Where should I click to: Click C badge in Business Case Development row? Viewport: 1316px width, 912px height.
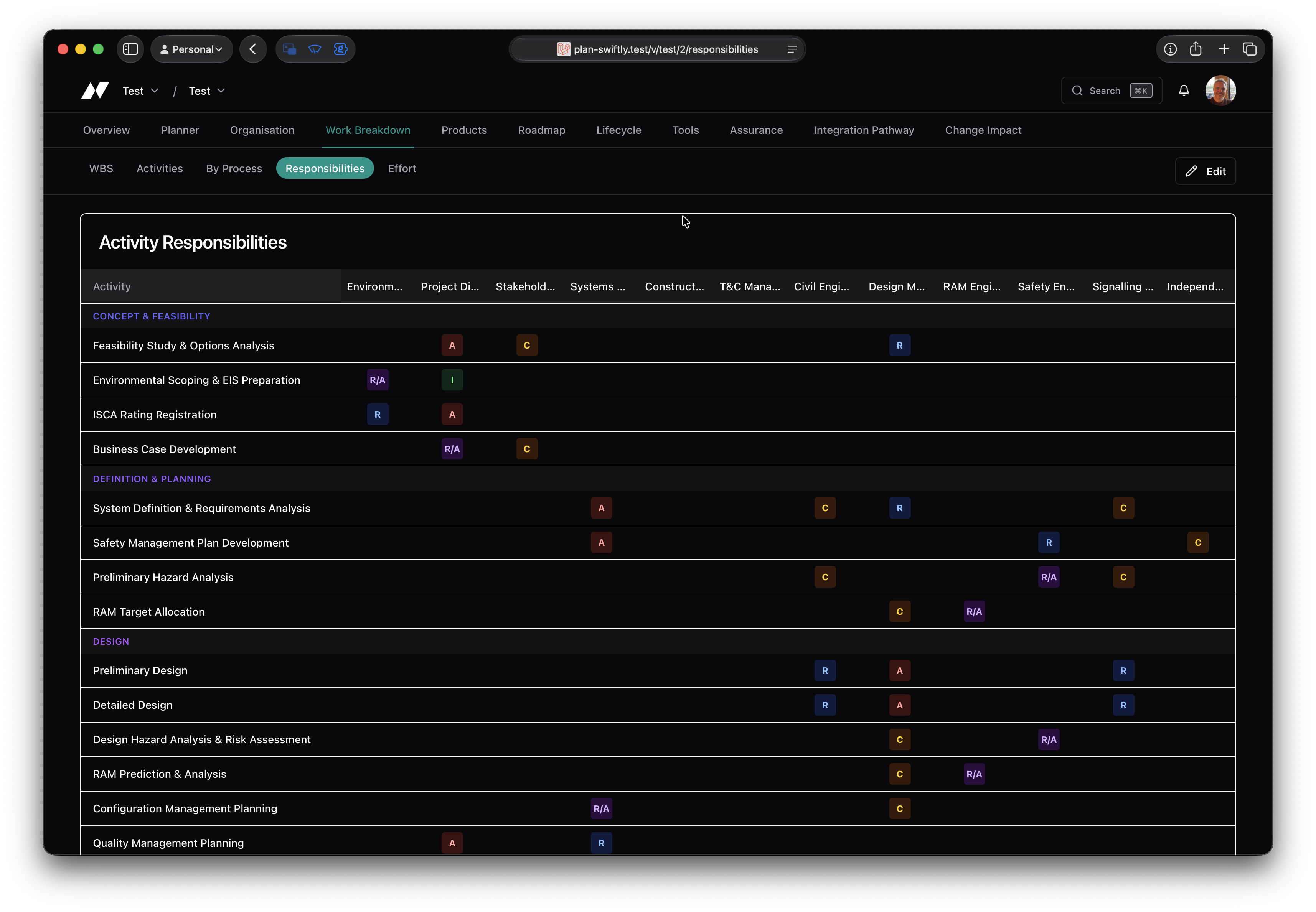[x=527, y=449]
